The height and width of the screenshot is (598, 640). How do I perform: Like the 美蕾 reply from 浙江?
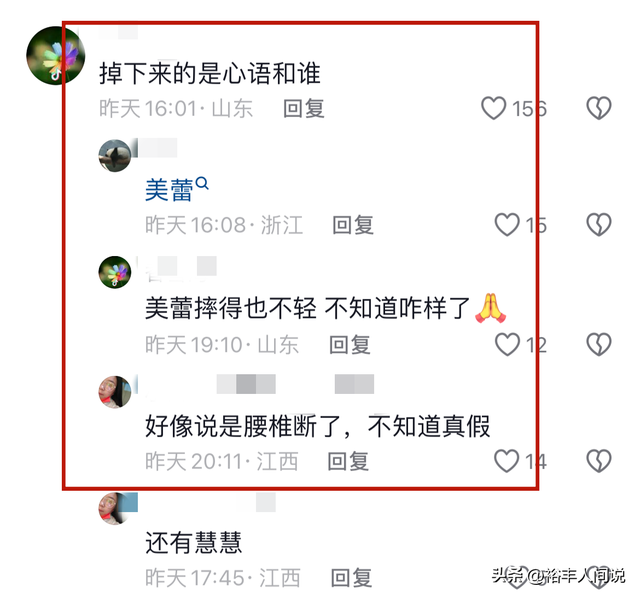[x=507, y=225]
